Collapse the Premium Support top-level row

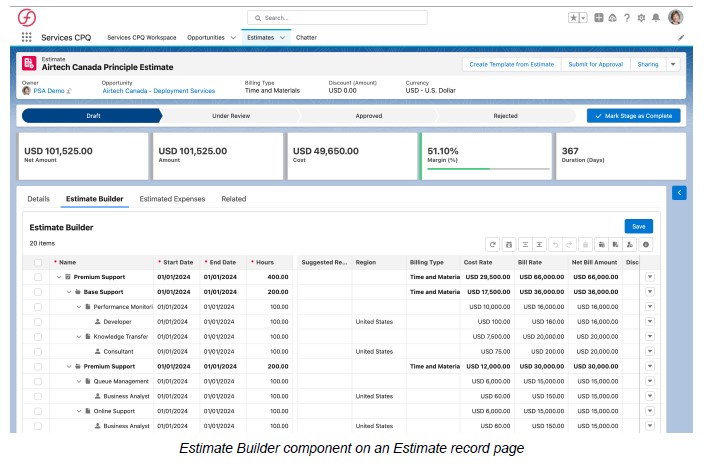59,277
